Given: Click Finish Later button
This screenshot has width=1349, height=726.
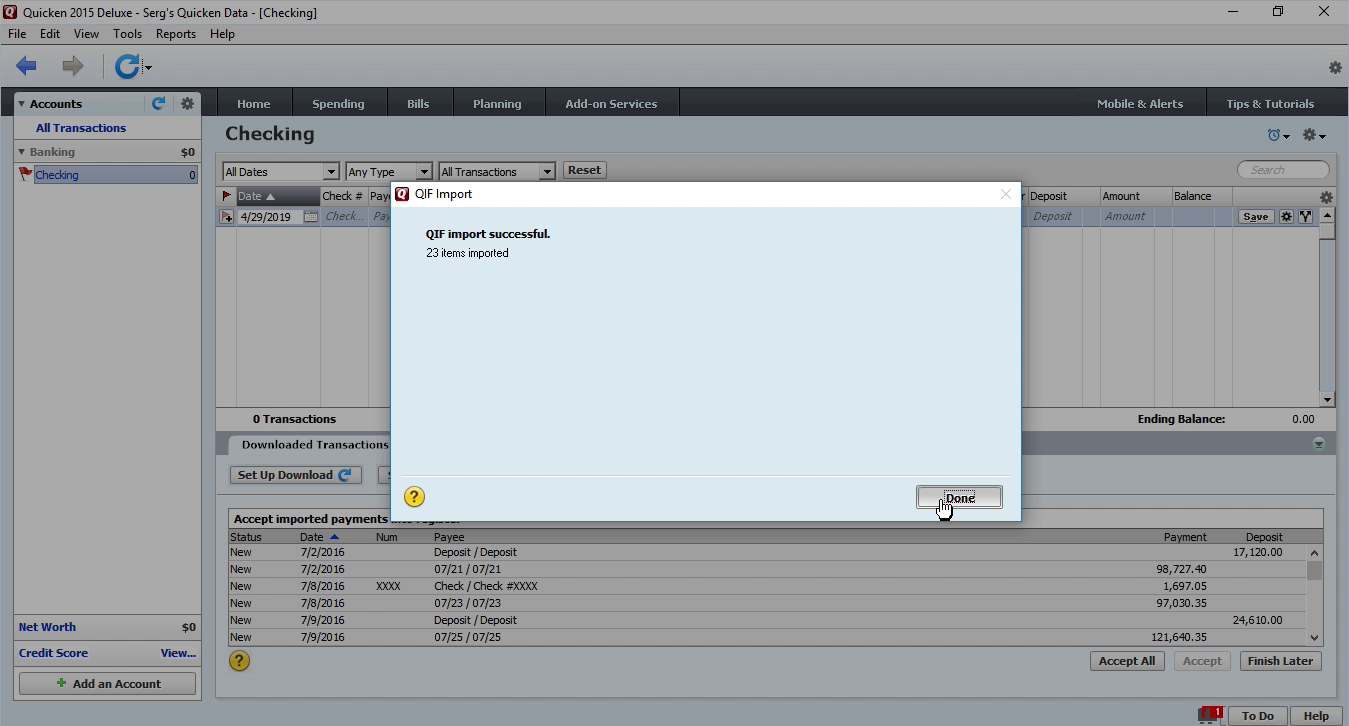Looking at the screenshot, I should pos(1281,661).
